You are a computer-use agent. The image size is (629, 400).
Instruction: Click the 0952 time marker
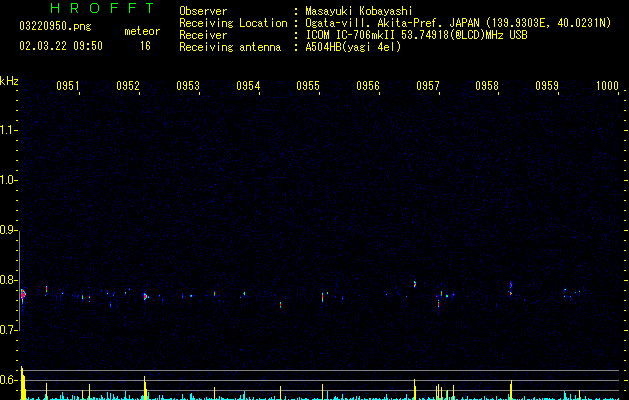click(128, 86)
